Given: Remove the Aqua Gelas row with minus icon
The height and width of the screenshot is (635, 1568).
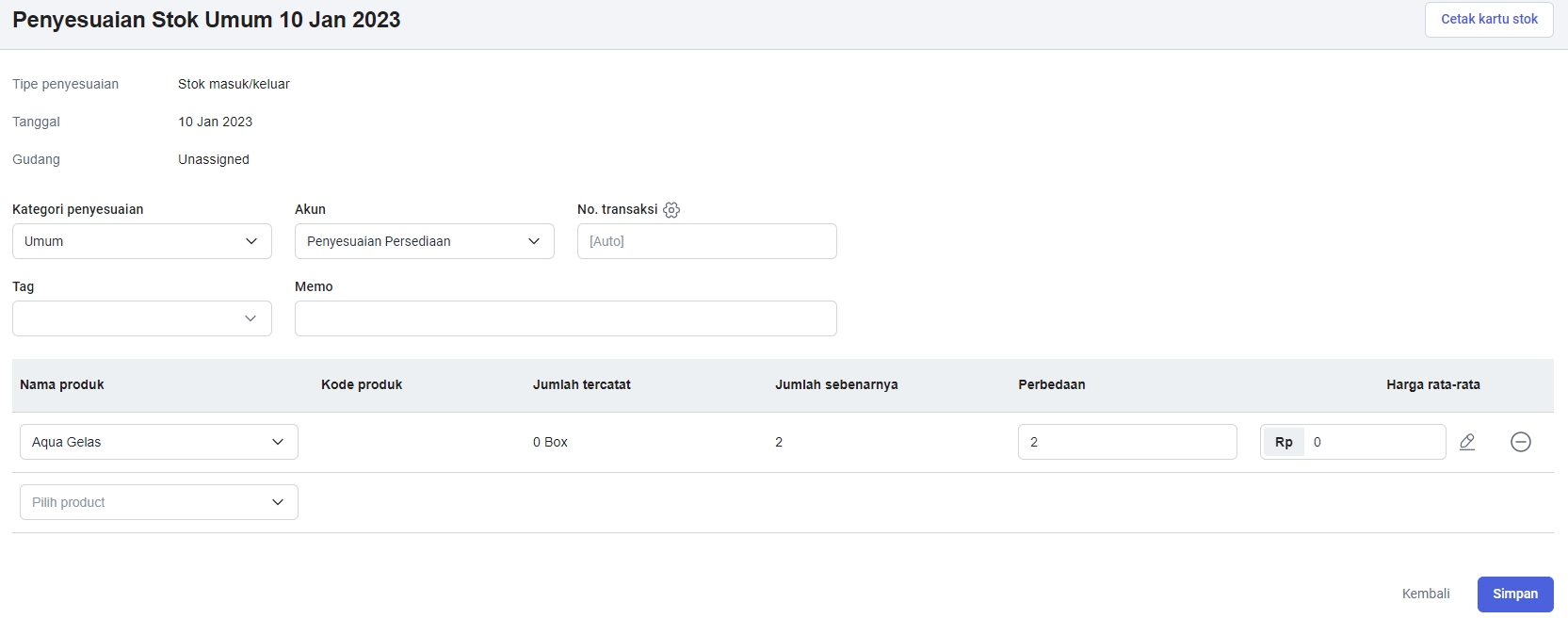Looking at the screenshot, I should click(x=1520, y=442).
